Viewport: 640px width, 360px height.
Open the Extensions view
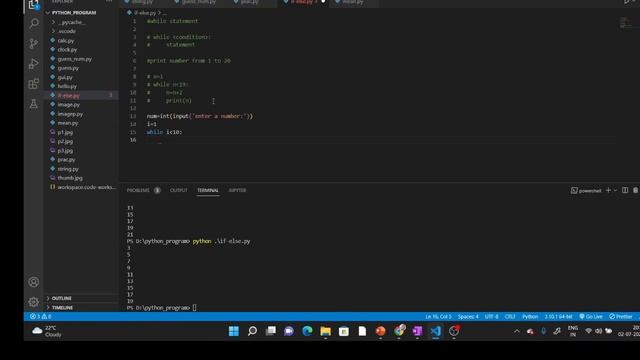(34, 84)
